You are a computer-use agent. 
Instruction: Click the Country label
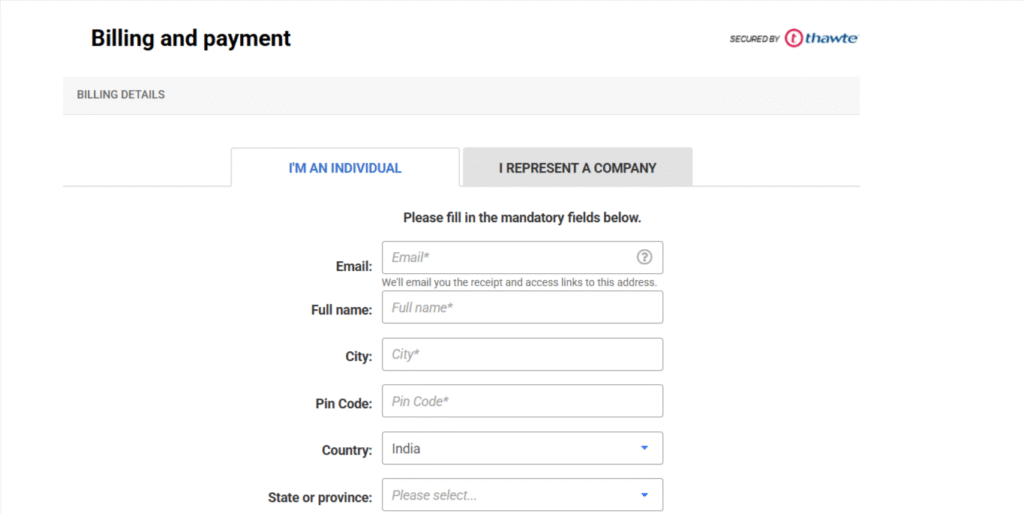click(x=347, y=451)
